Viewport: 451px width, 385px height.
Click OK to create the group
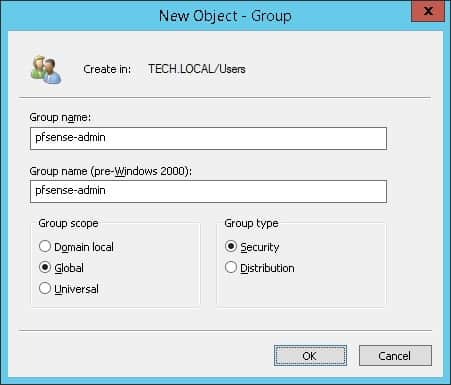310,356
